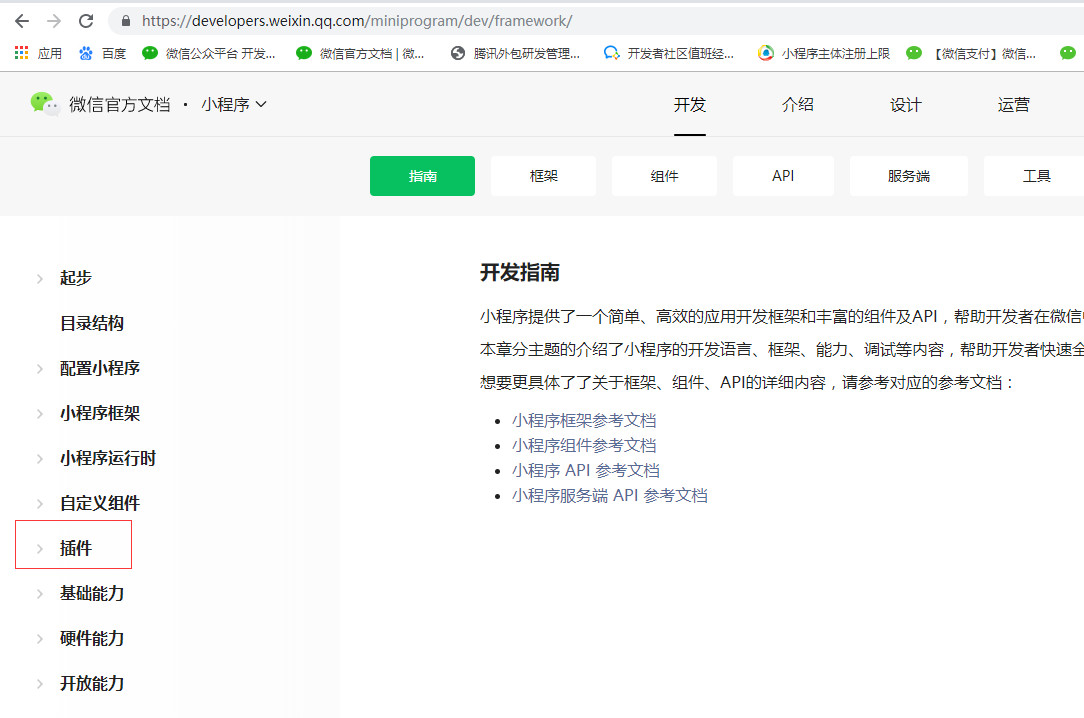Click the browser forward arrow
Screen dimensions: 1084x718
coord(54,21)
